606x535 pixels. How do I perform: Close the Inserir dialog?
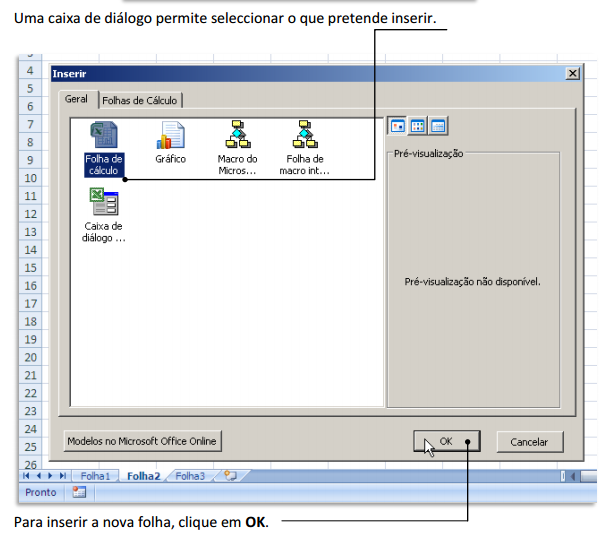571,74
